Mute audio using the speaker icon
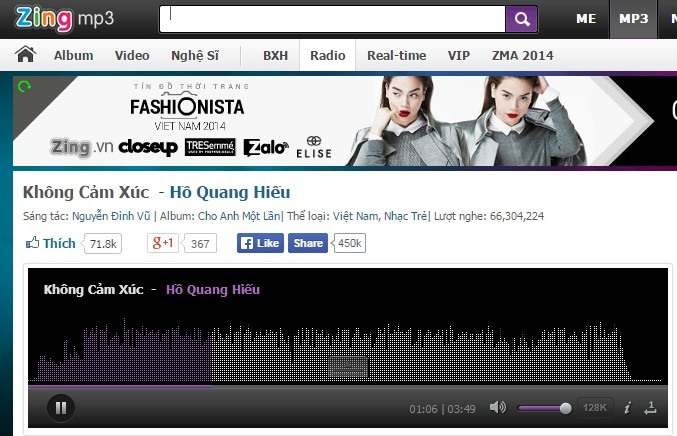The height and width of the screenshot is (436, 677). 497,407
